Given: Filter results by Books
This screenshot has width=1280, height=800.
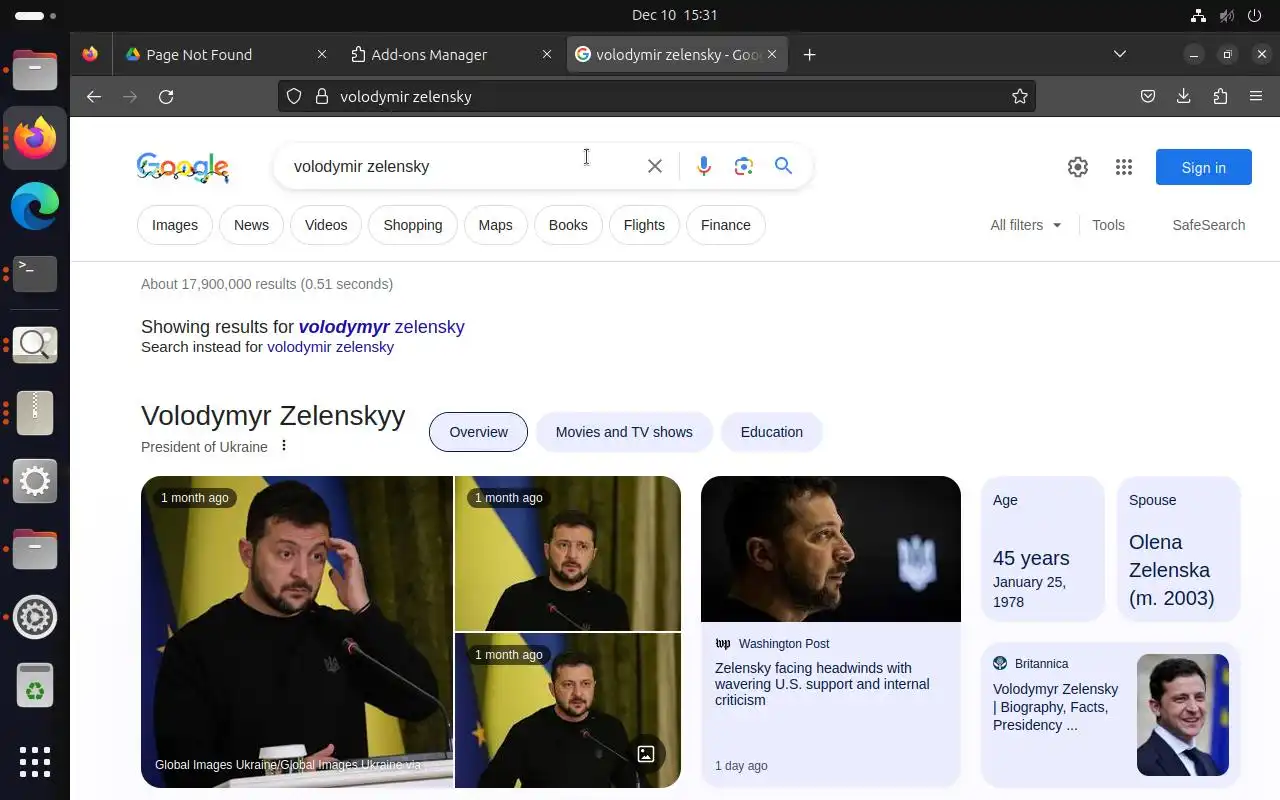Looking at the screenshot, I should click(x=568, y=225).
